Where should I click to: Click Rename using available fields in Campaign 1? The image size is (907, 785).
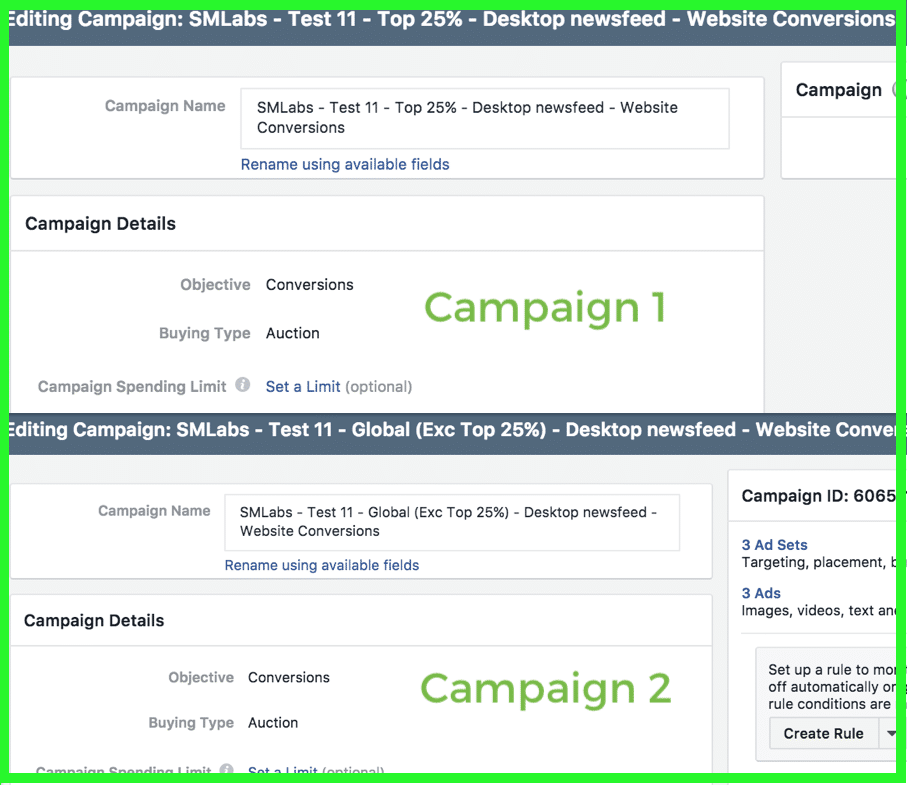click(x=345, y=164)
